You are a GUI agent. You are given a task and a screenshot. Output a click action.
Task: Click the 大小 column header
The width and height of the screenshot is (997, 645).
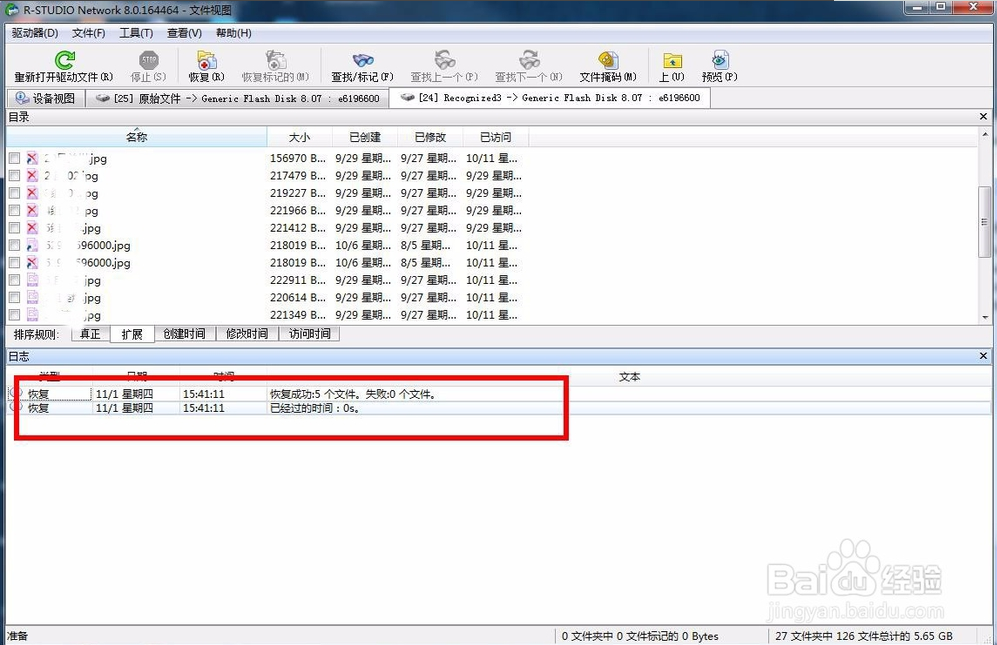point(299,137)
